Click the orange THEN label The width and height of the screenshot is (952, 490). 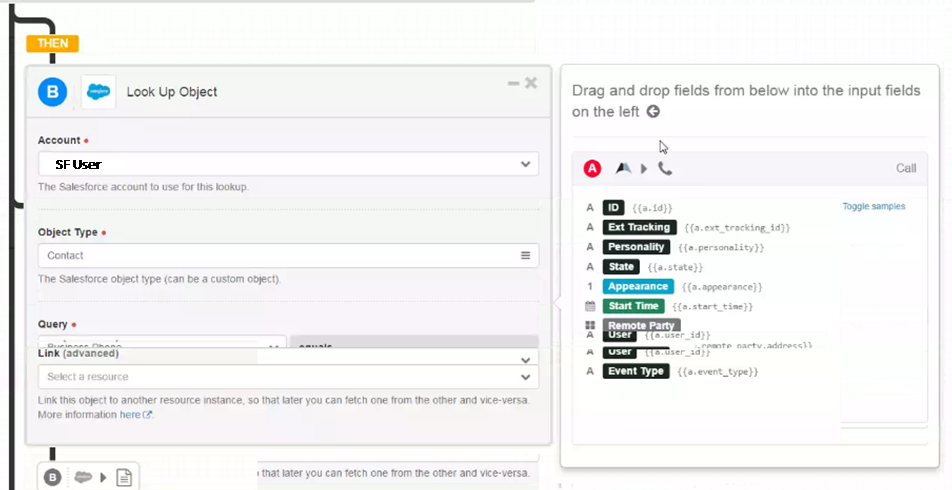[x=52, y=43]
